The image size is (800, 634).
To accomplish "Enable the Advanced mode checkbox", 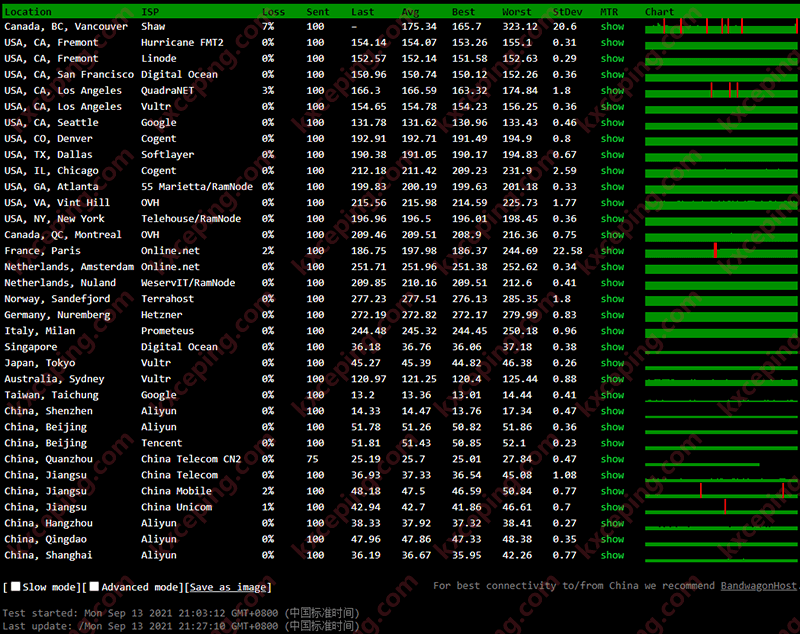I will [94, 587].
